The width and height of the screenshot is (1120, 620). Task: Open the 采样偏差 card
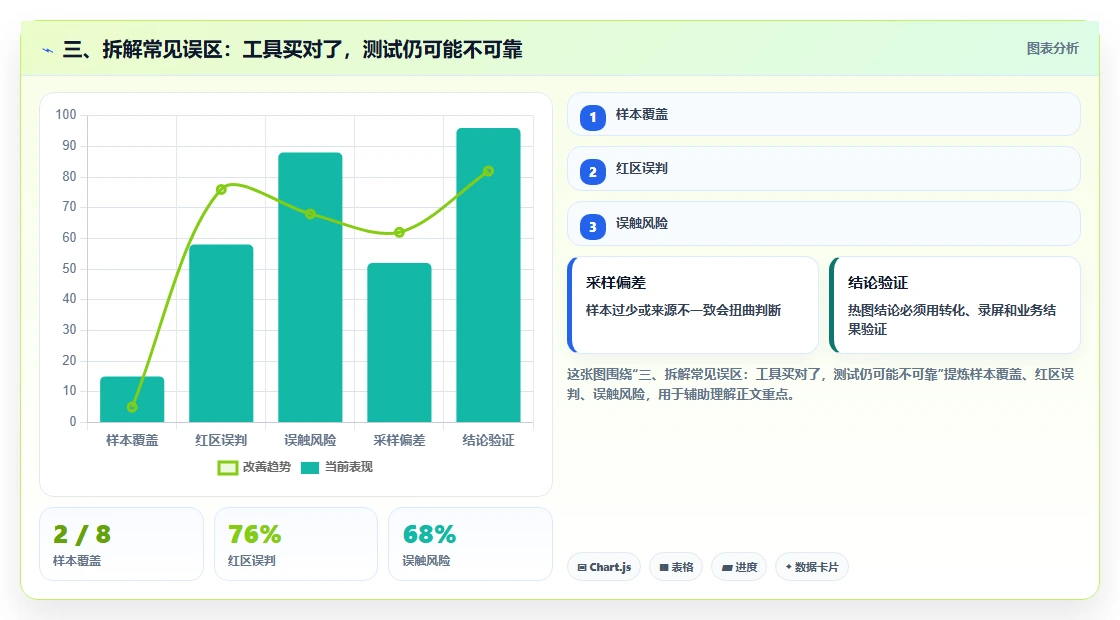(693, 305)
